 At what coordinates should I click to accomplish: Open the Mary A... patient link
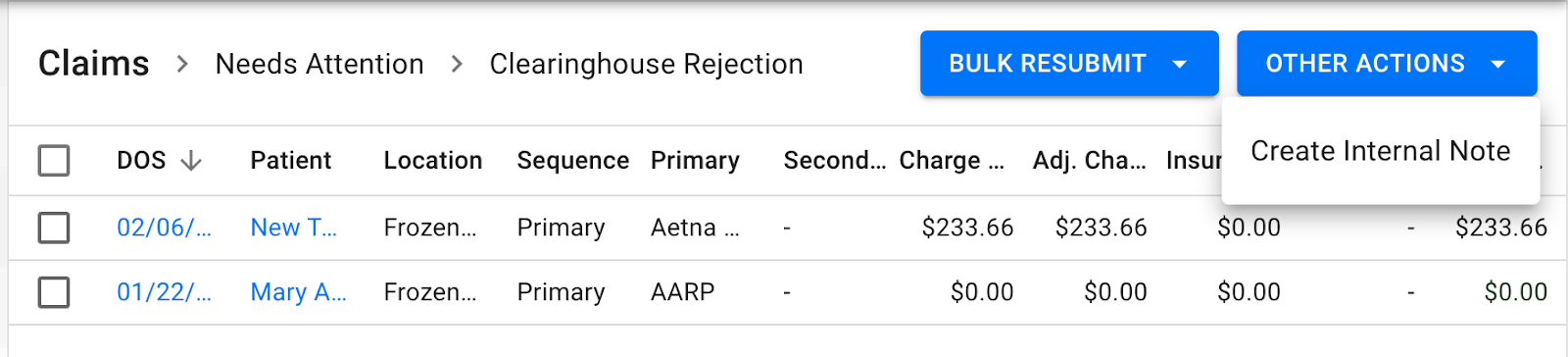tap(298, 292)
